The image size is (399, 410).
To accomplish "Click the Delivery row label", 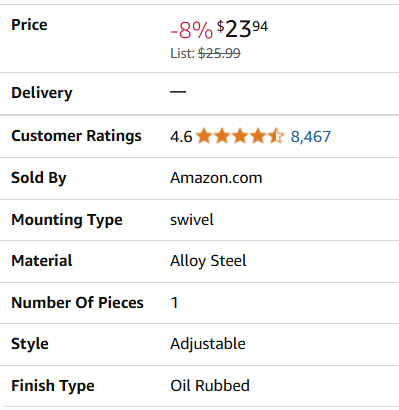I will coord(42,93).
